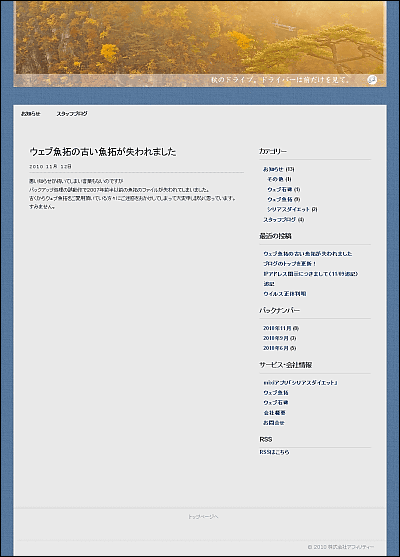Click the バックナンバー sidebar heading
Screen dimensions: 400x557
pos(280,310)
